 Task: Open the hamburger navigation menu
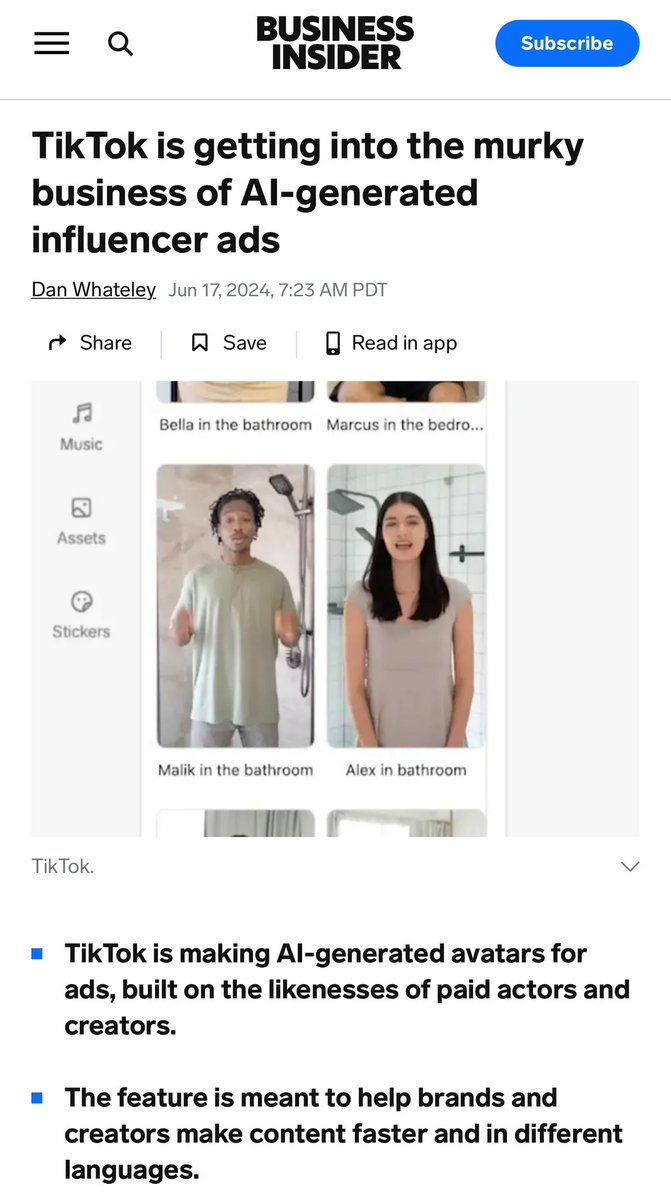(51, 44)
